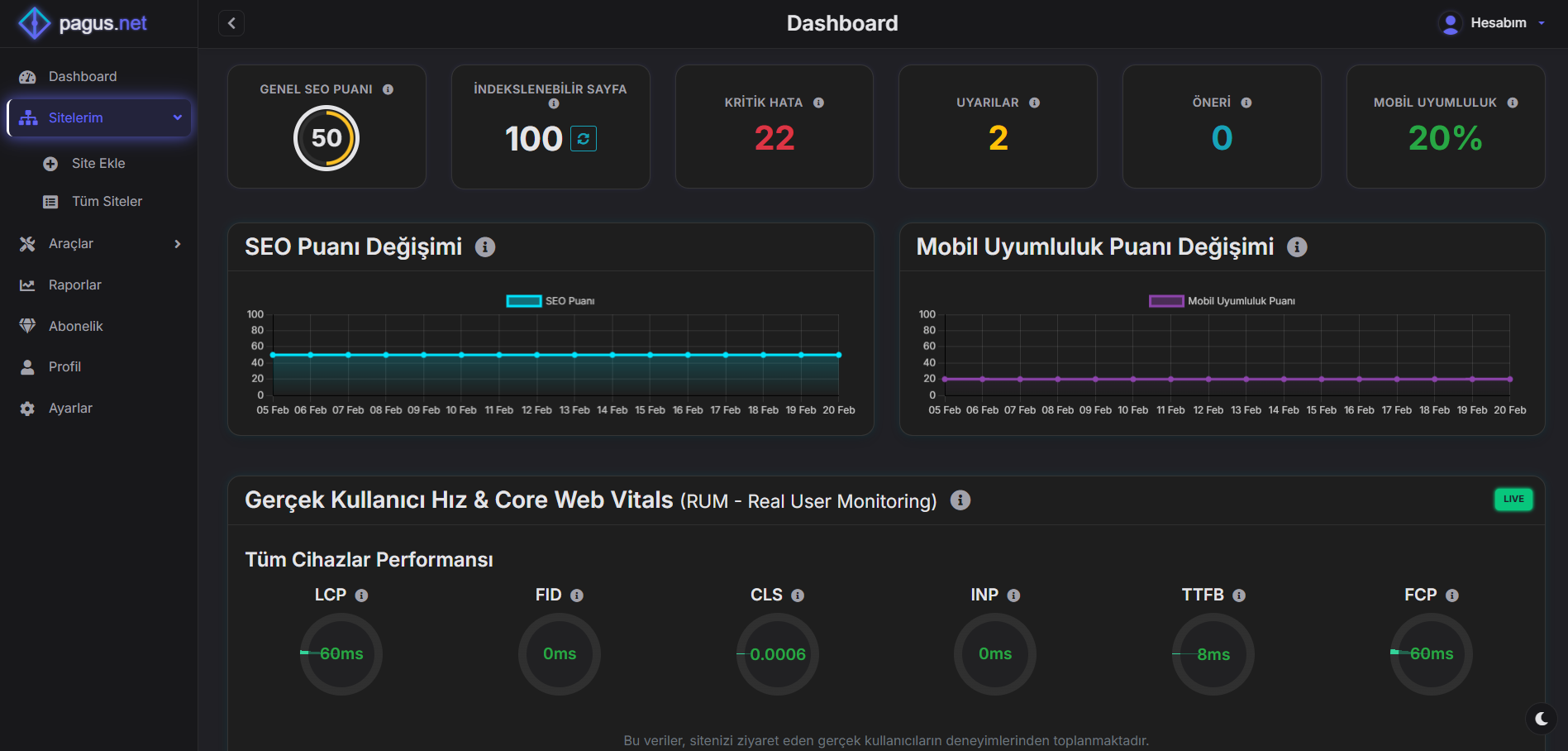This screenshot has height=751, width=1568.
Task: Click the info icon beside GENEL SEO PUANI
Action: pos(389,88)
